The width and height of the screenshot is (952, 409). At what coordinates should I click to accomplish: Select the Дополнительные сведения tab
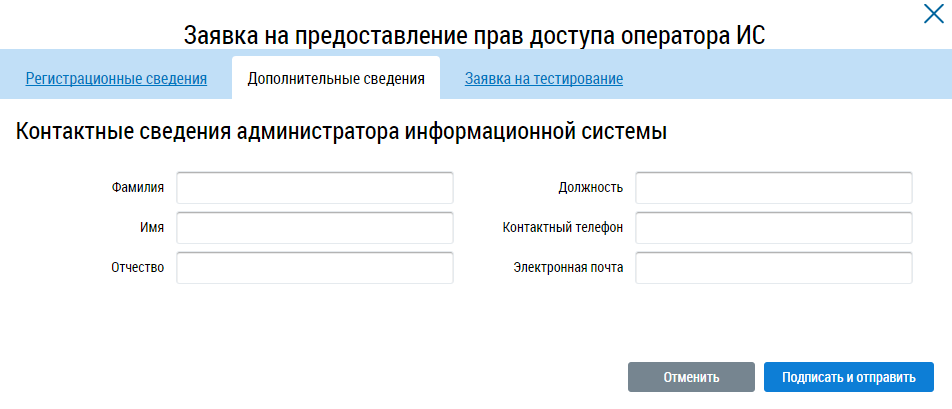point(335,78)
